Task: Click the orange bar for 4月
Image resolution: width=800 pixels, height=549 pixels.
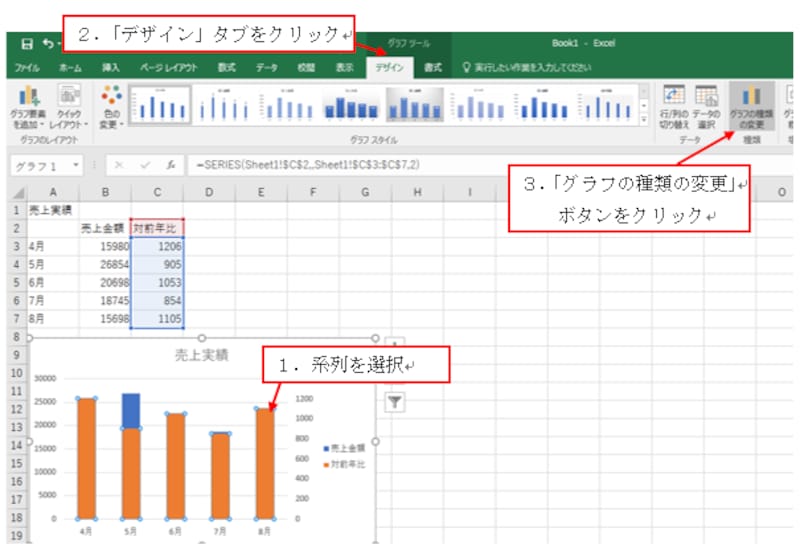Action: click(x=86, y=459)
